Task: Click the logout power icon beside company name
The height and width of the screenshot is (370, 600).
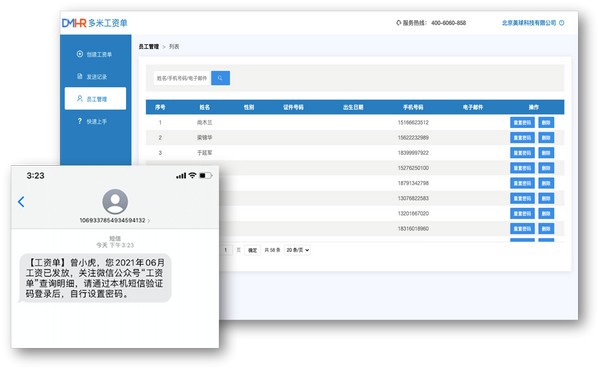Action: point(562,23)
